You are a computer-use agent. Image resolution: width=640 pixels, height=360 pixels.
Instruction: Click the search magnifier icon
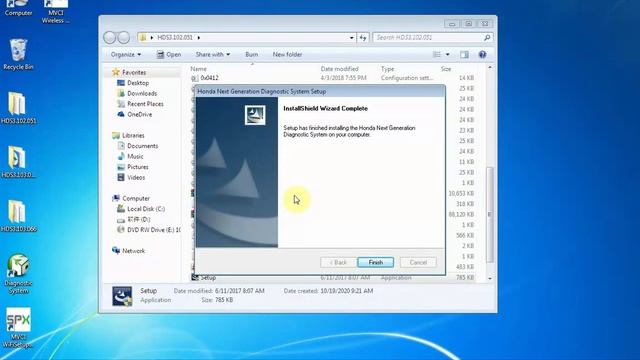487,38
